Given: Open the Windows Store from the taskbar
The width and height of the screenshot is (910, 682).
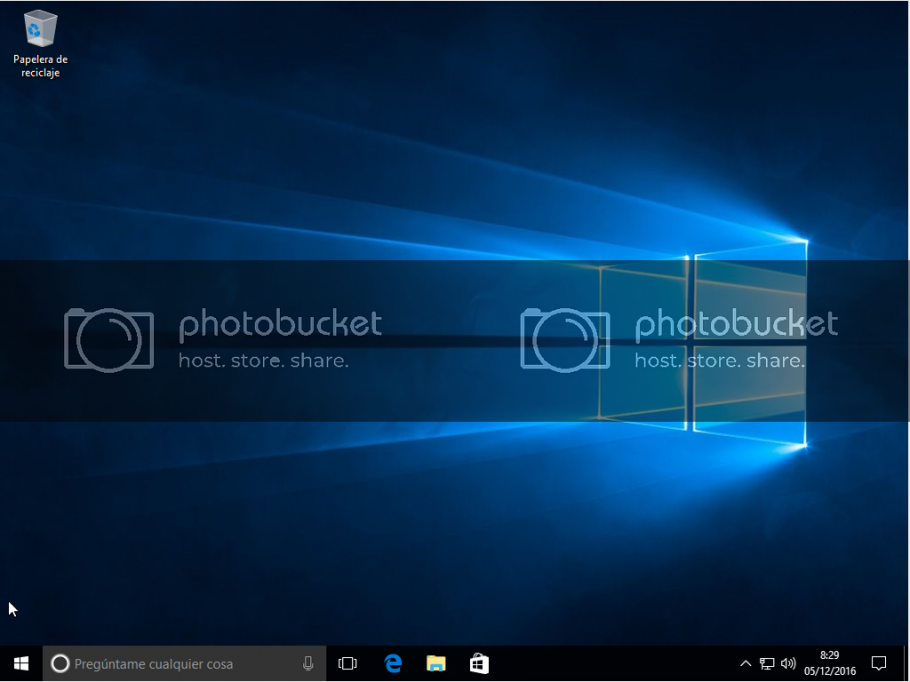Looking at the screenshot, I should tap(479, 663).
